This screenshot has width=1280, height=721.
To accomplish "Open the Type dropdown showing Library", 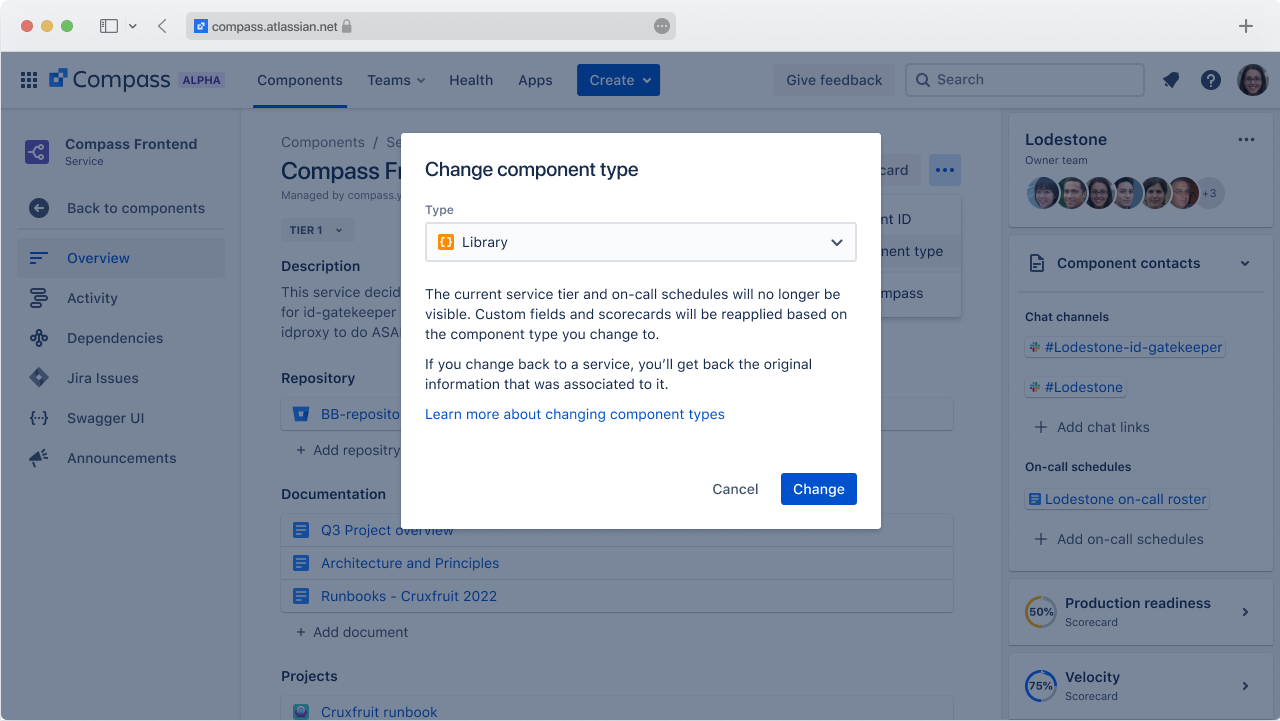I will click(641, 242).
